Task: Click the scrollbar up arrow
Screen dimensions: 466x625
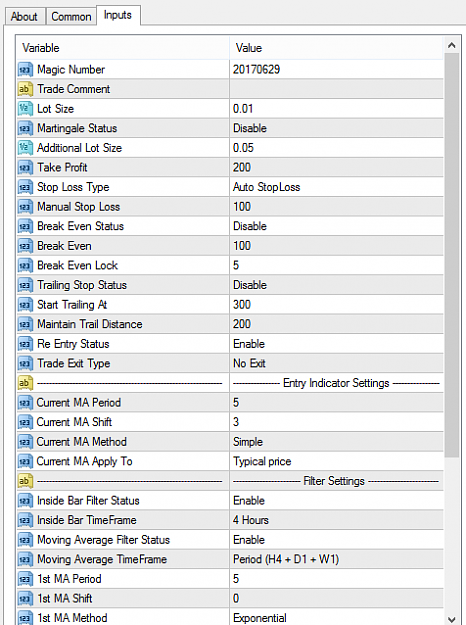Action: coord(452,45)
